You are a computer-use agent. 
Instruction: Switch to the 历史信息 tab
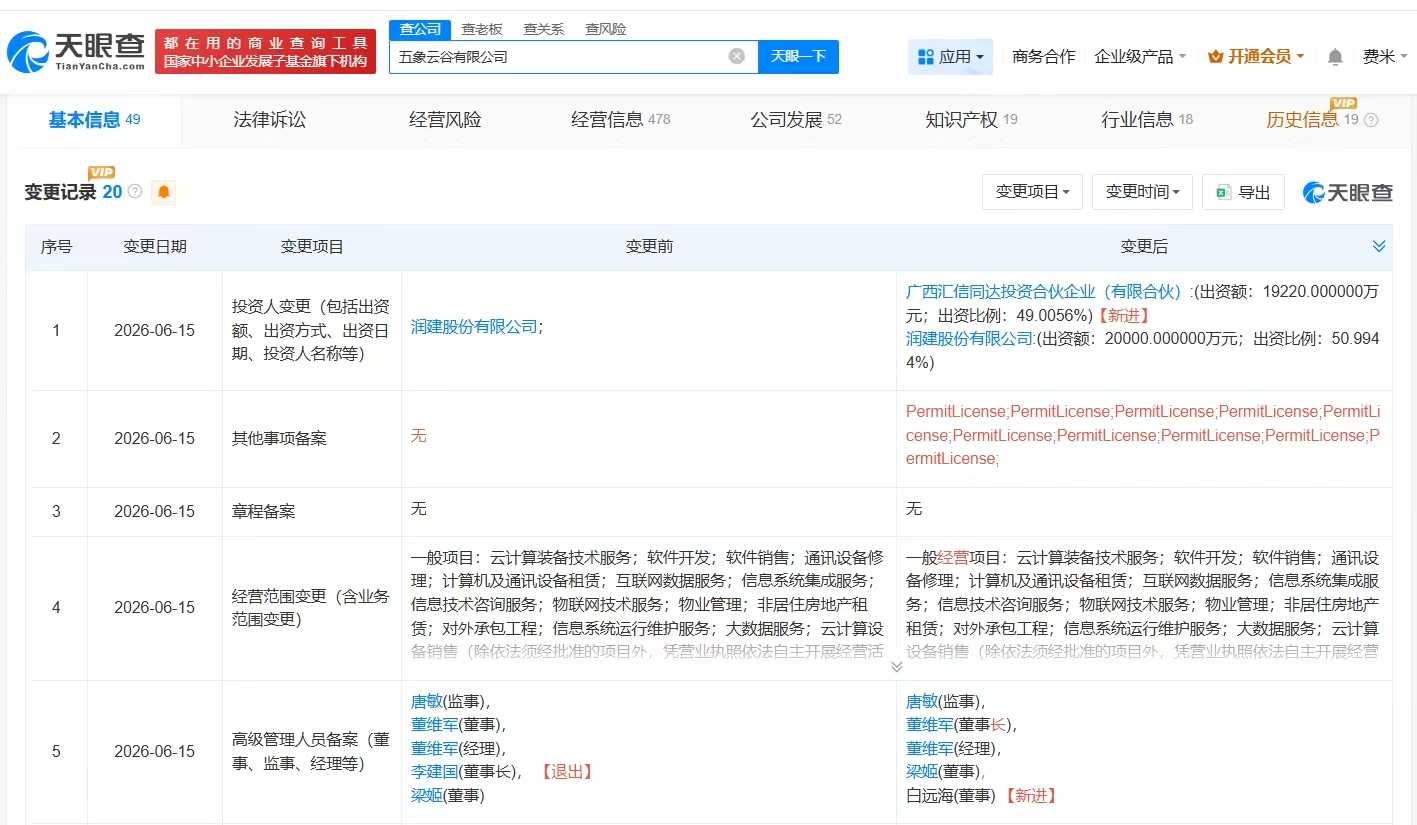[x=1312, y=120]
